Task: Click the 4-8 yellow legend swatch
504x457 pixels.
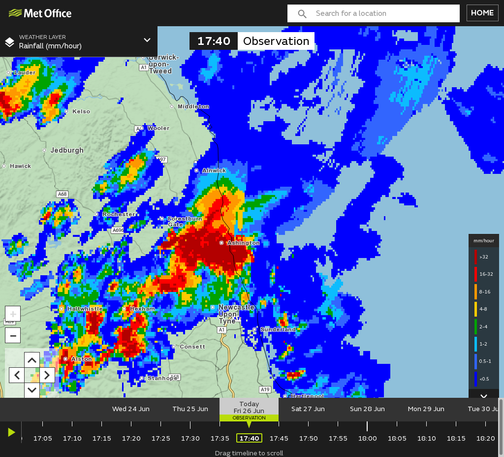Action: (x=476, y=309)
